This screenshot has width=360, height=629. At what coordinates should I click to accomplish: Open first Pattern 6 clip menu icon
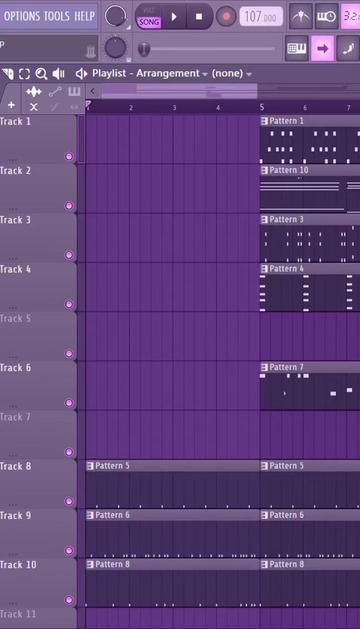[x=90, y=515]
